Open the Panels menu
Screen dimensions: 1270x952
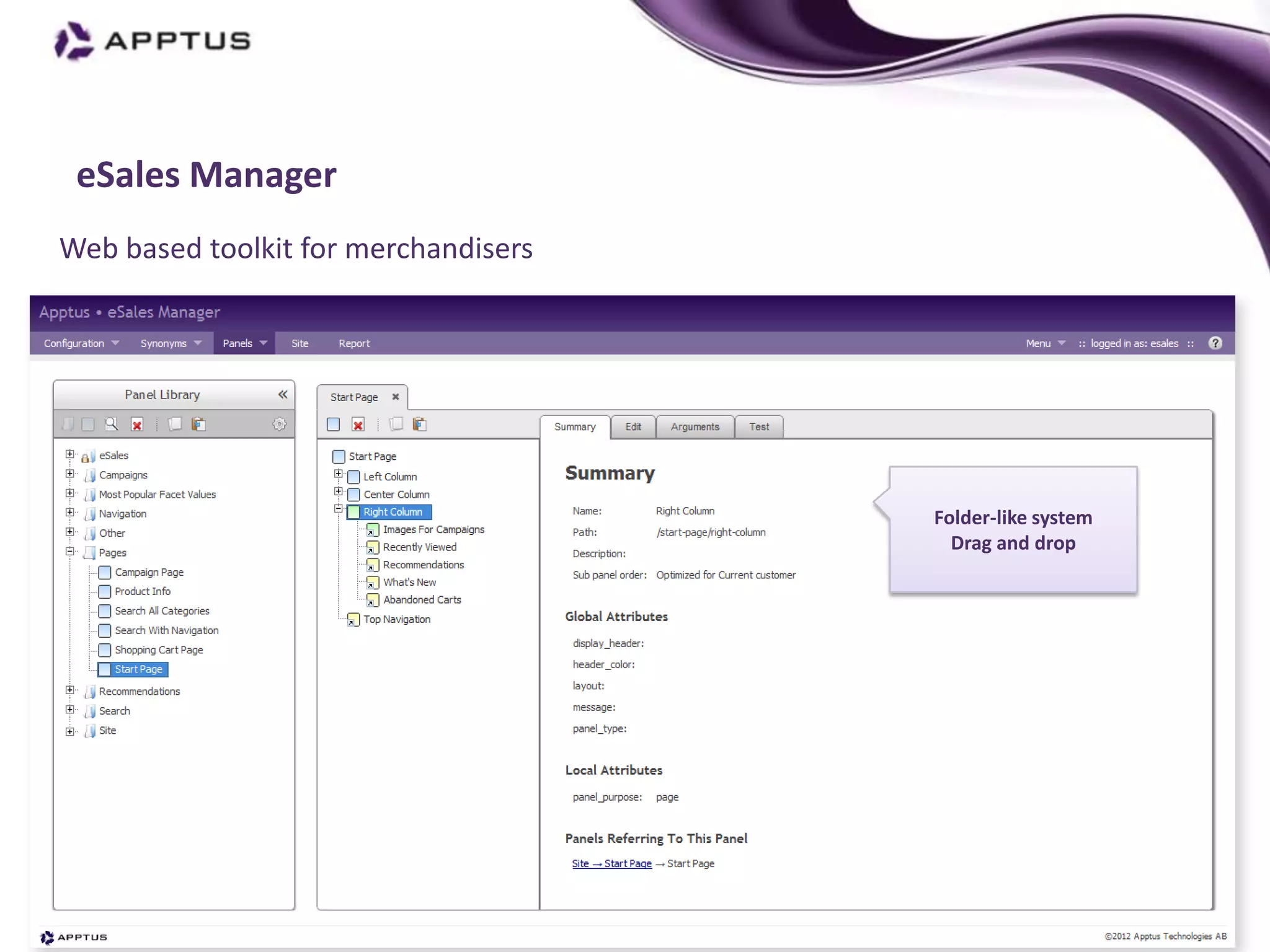(245, 343)
